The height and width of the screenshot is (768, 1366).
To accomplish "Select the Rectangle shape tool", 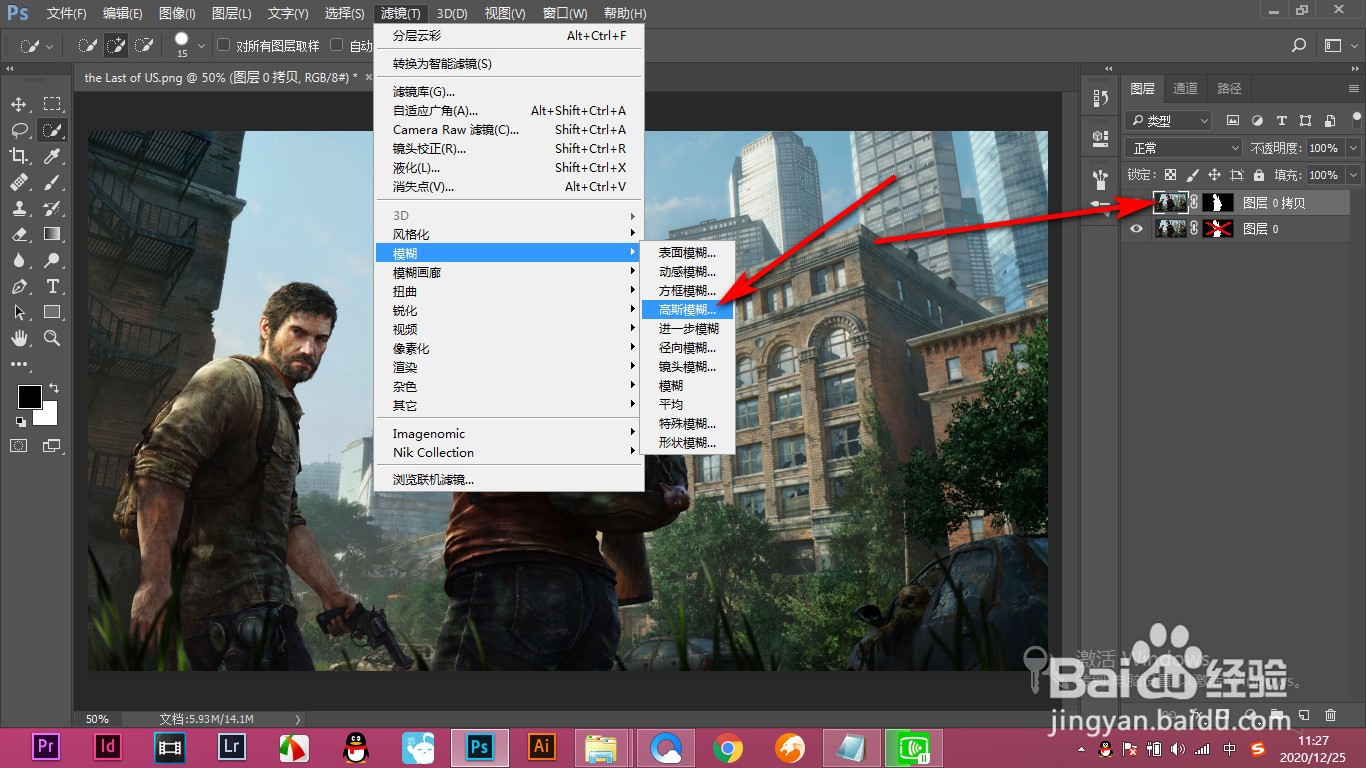I will [x=52, y=312].
